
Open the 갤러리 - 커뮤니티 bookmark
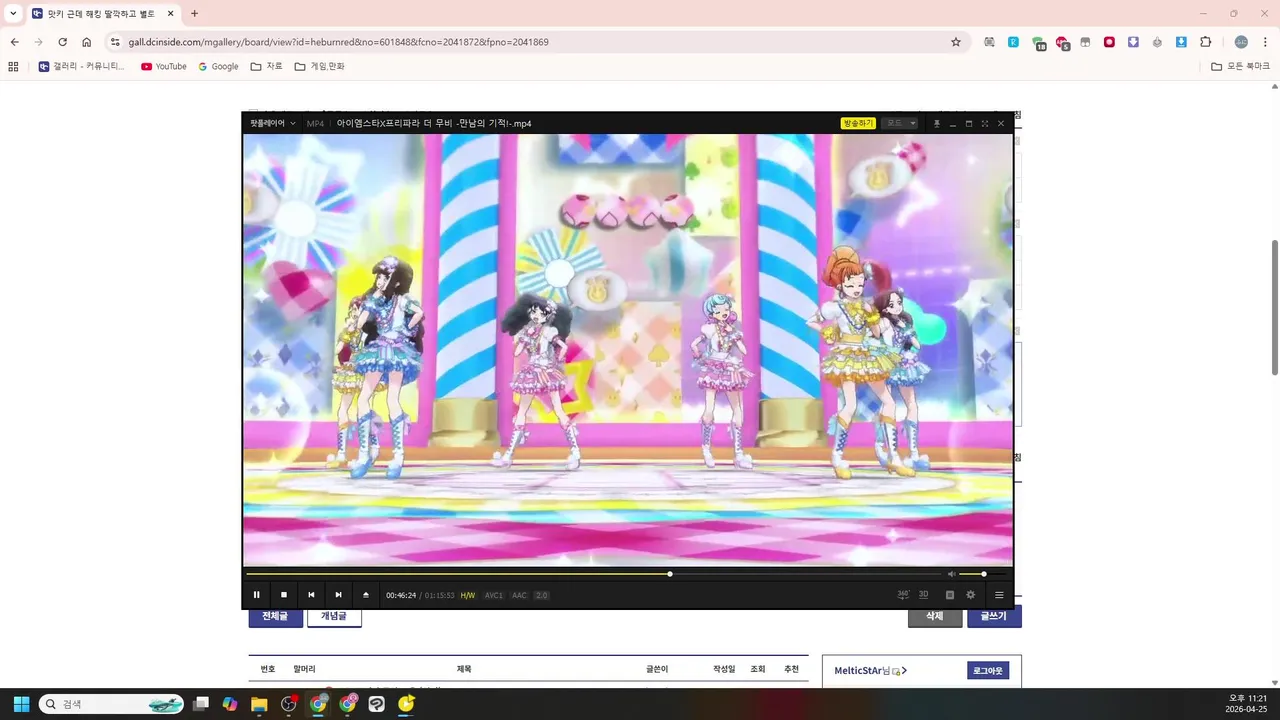click(x=81, y=66)
